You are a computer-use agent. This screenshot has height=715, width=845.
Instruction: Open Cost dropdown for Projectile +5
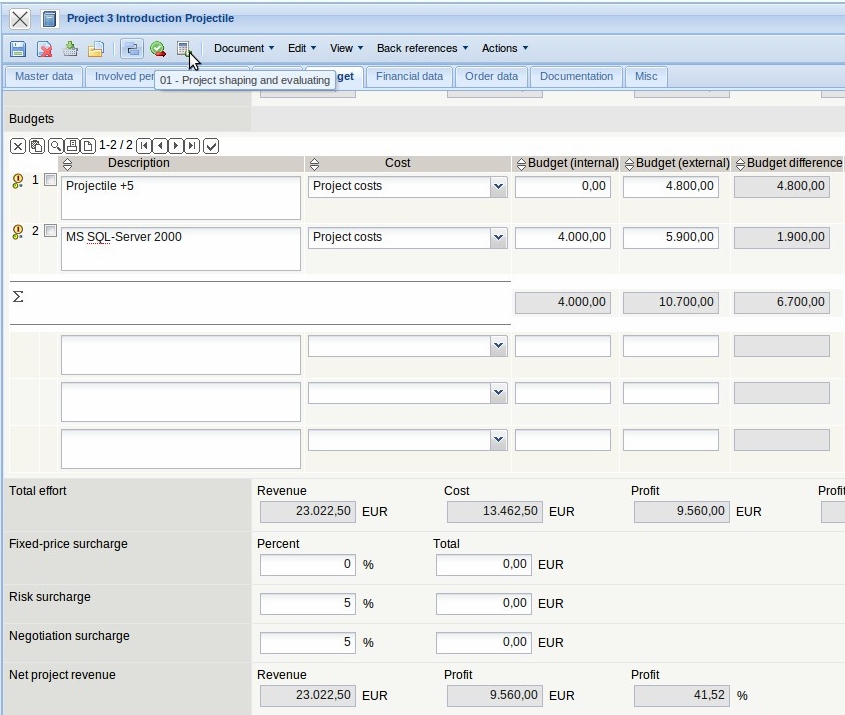tap(498, 186)
